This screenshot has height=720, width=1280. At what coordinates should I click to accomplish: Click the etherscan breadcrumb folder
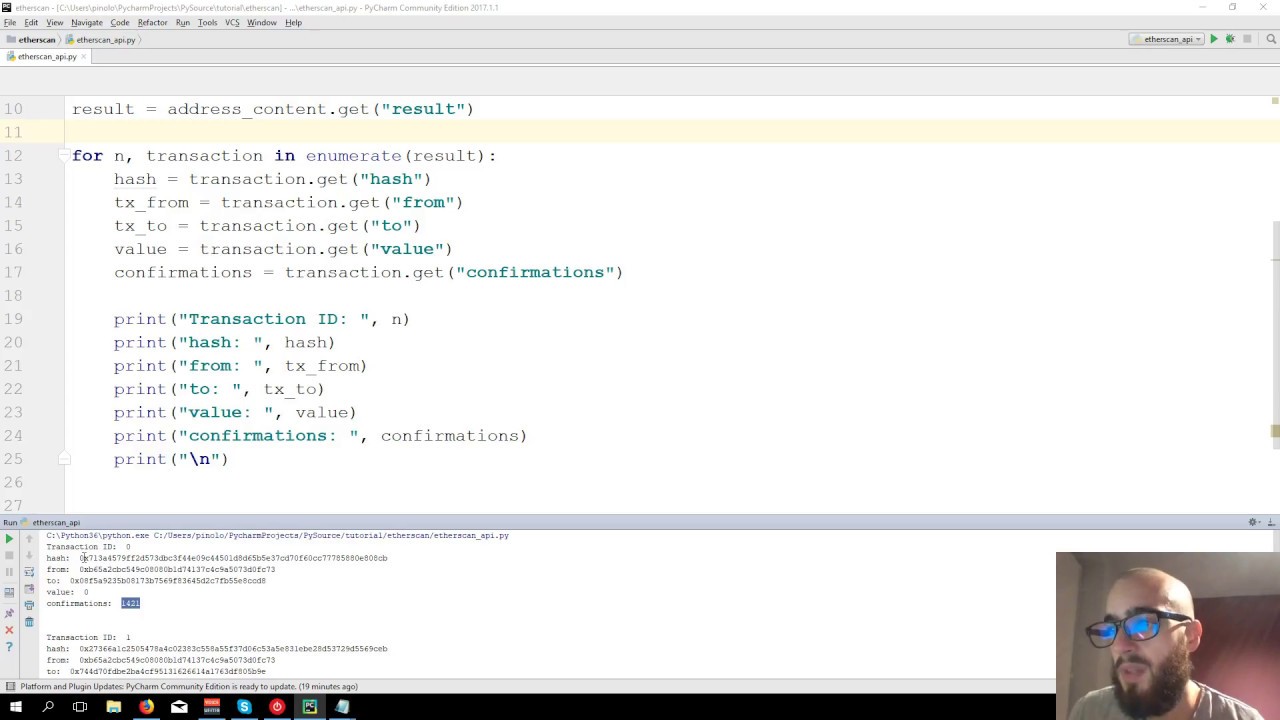(x=31, y=40)
